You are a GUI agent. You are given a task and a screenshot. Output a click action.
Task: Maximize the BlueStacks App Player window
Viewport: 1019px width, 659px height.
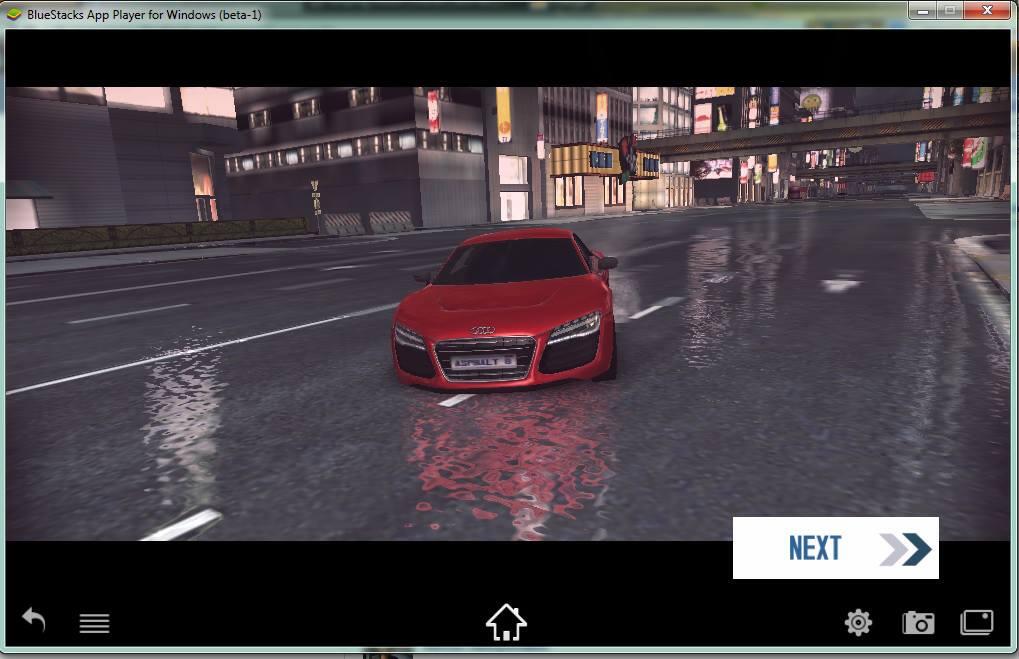950,10
